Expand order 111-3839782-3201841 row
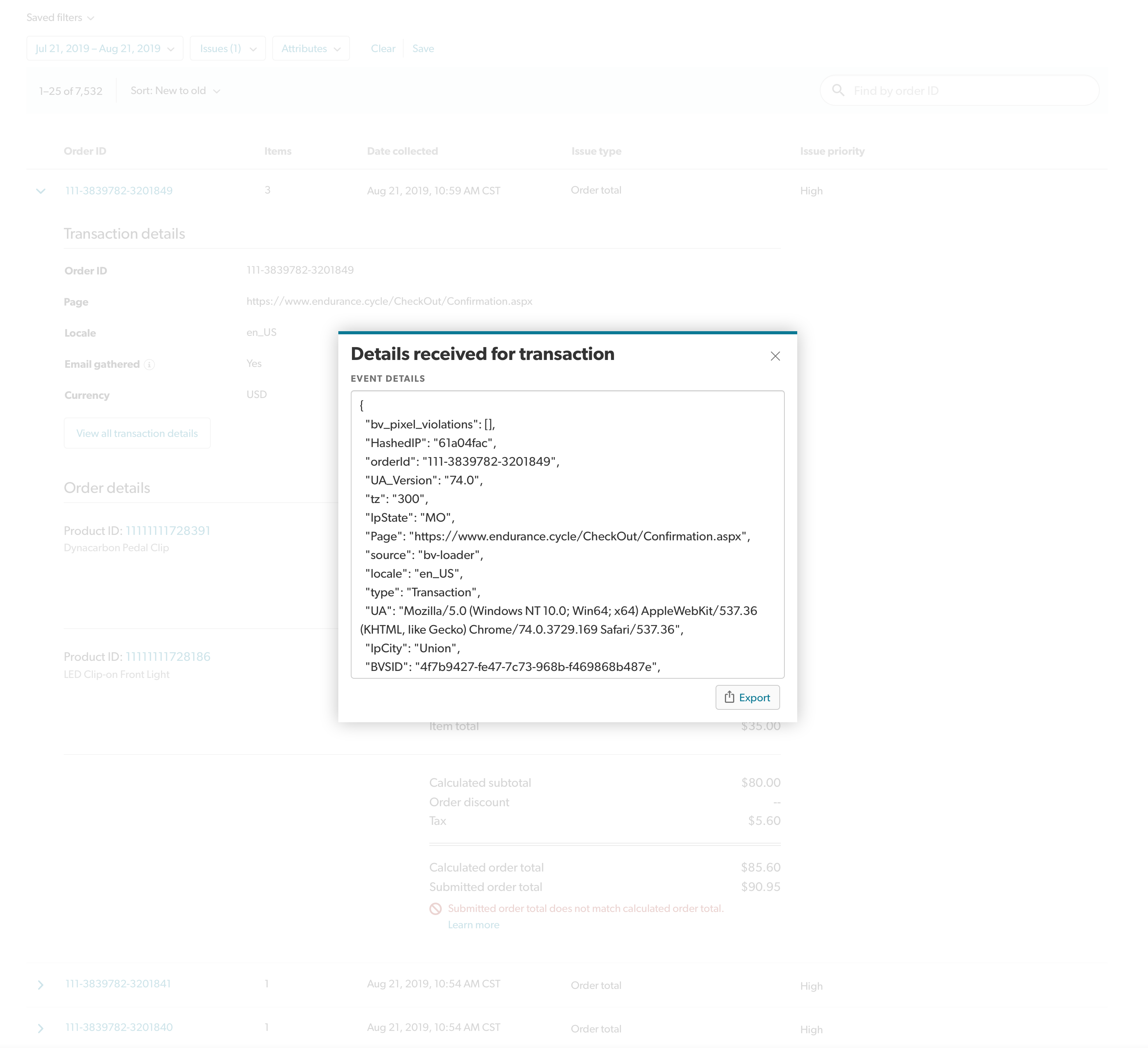The image size is (1148, 1048). click(x=40, y=985)
